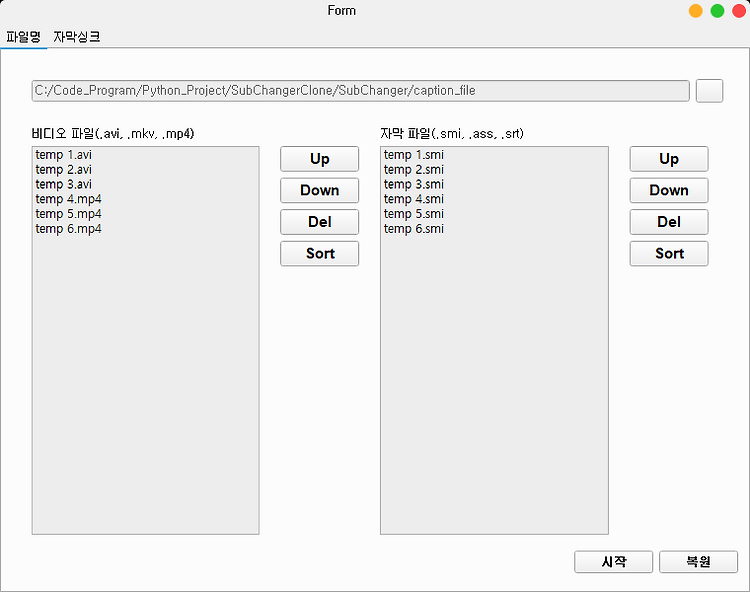Screen dimensions: 750x592
Task: Click the 복원 restore button
Action: point(698,561)
